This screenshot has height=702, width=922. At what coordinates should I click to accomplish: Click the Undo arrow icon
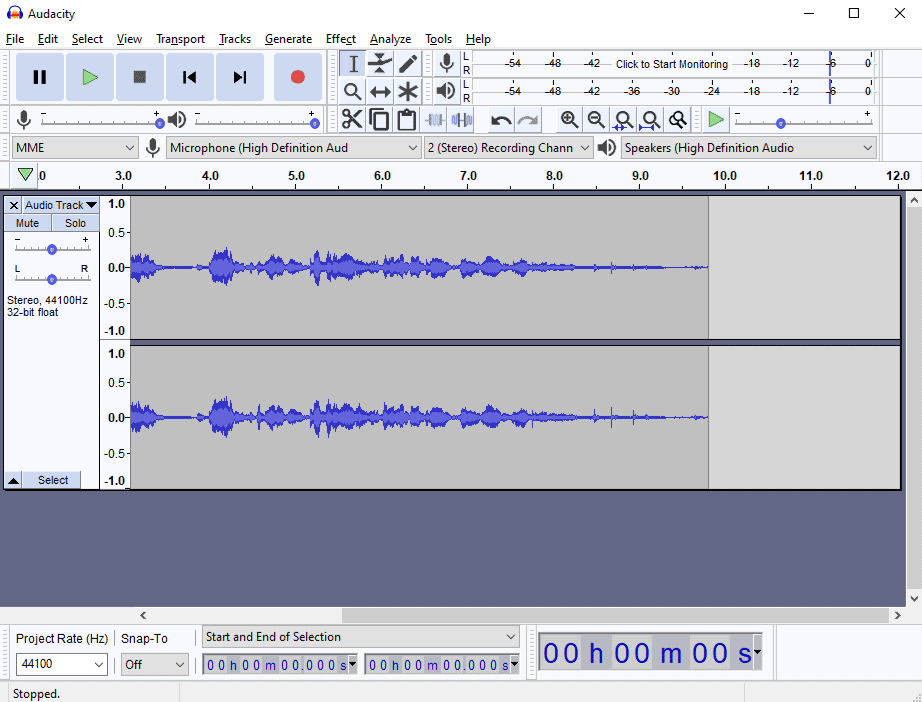(x=499, y=119)
